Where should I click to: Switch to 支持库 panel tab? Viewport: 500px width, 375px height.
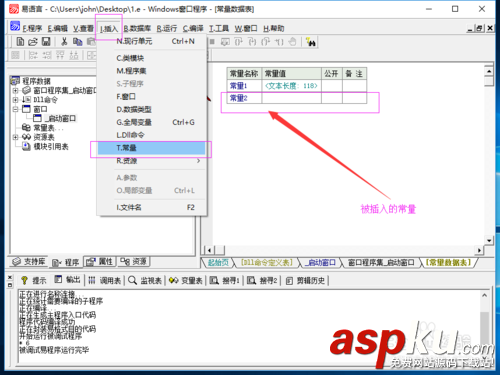coord(28,262)
